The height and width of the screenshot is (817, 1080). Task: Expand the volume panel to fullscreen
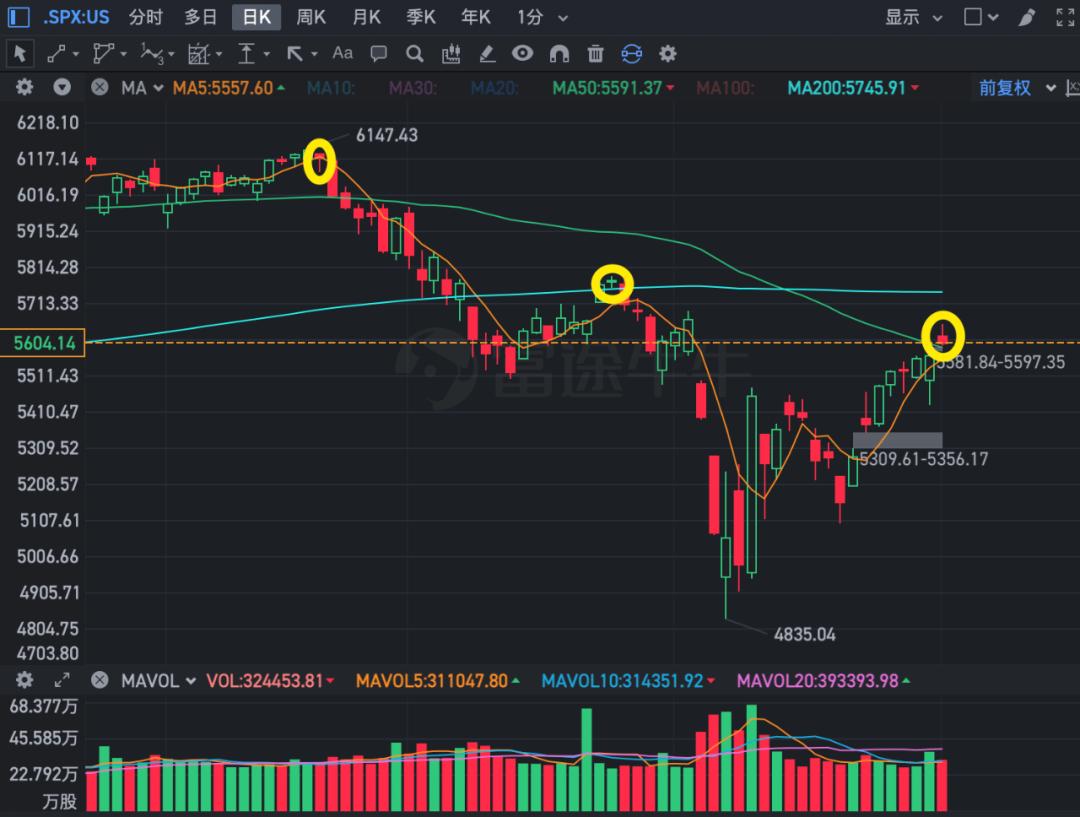[61, 681]
